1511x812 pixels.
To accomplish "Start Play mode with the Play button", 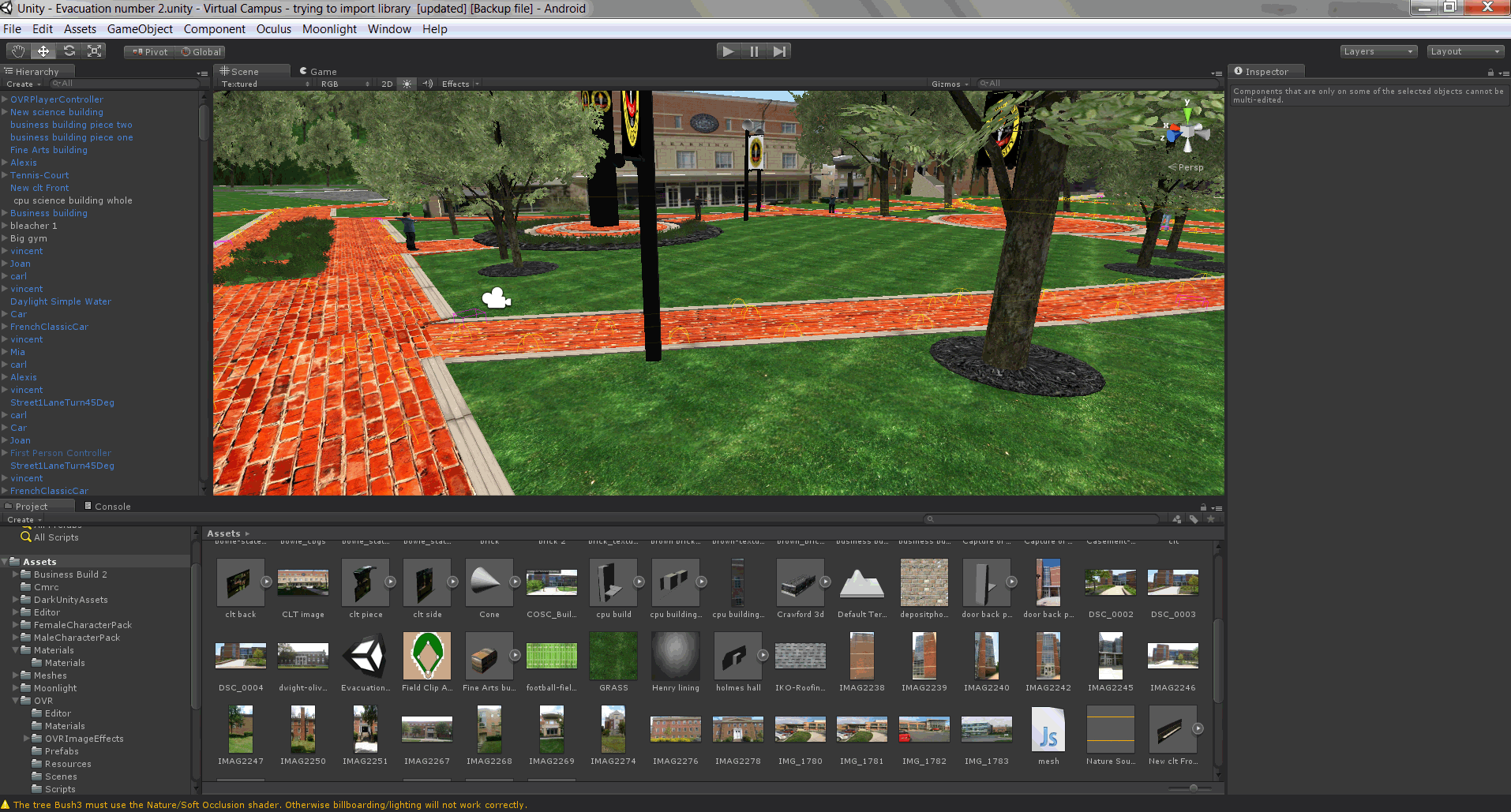I will [728, 51].
